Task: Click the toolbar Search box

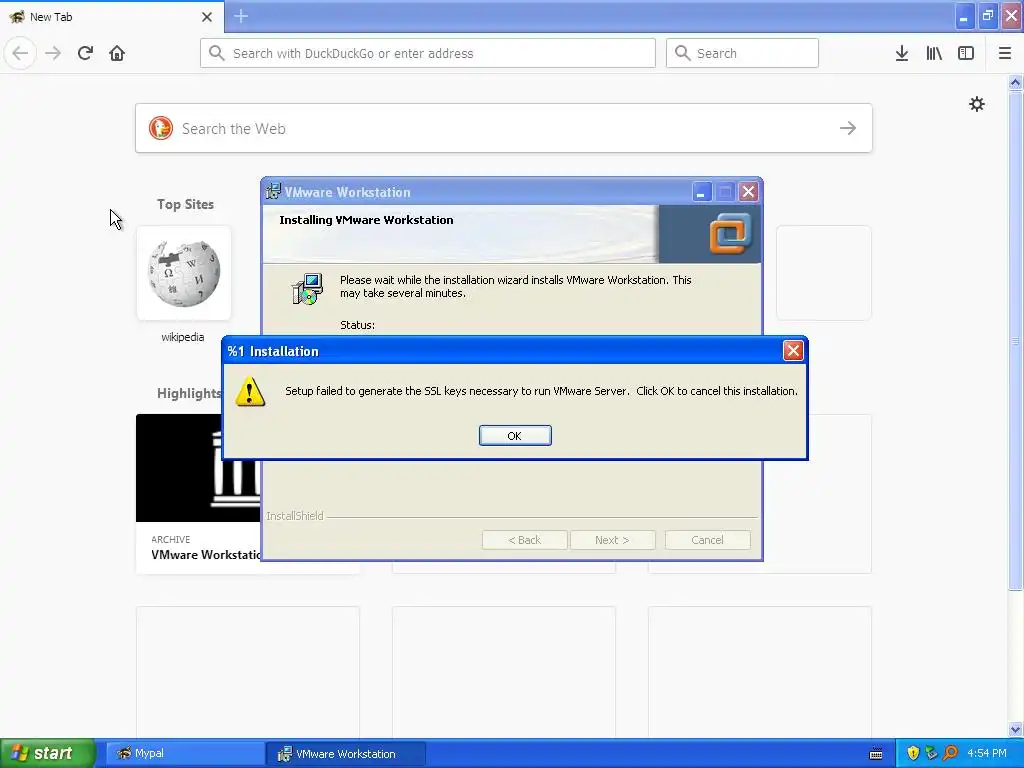Action: pyautogui.click(x=742, y=53)
